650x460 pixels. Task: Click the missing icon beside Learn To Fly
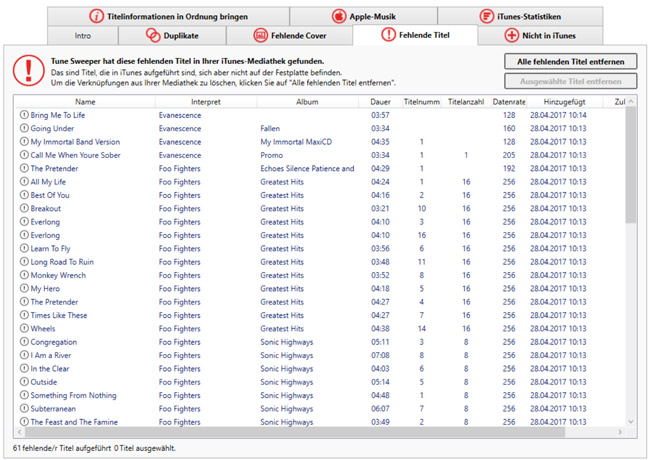24,248
